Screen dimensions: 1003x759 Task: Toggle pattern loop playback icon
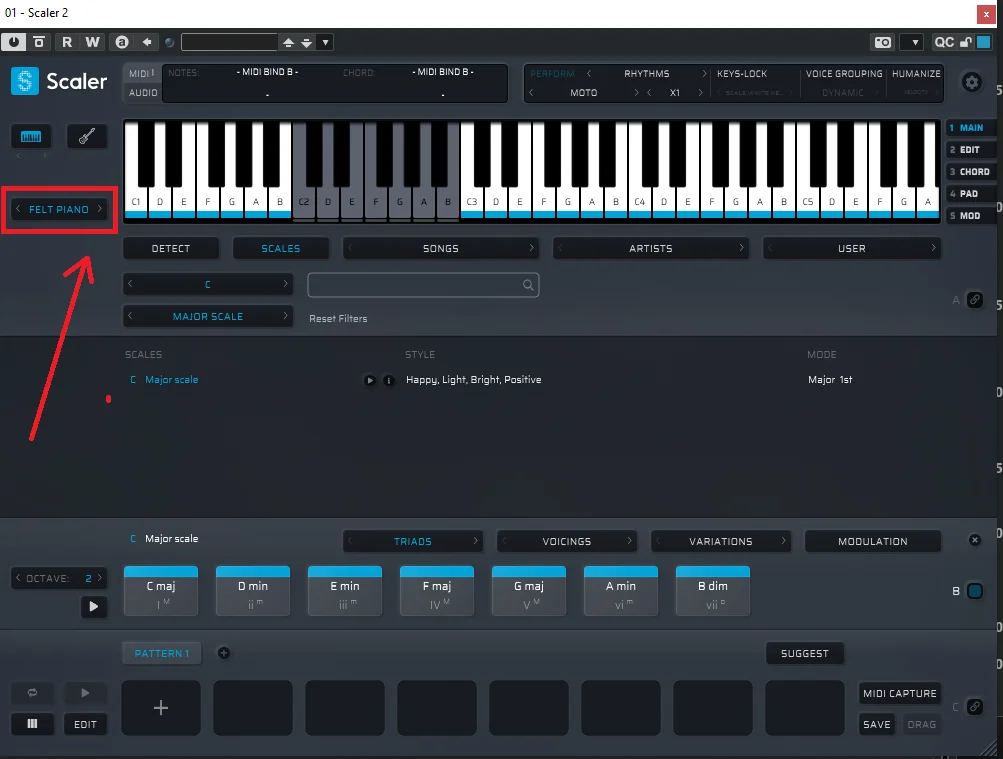click(x=32, y=692)
